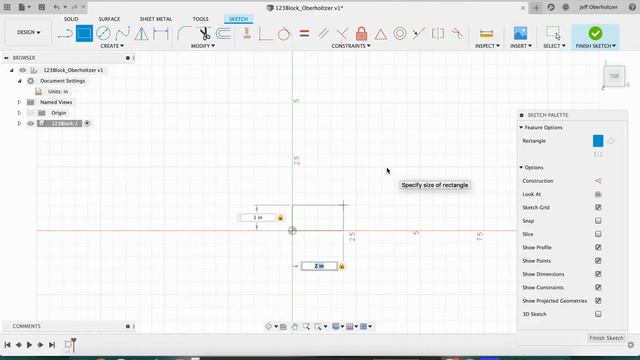Play the timeline
This screenshot has width=640, height=360.
point(29,345)
